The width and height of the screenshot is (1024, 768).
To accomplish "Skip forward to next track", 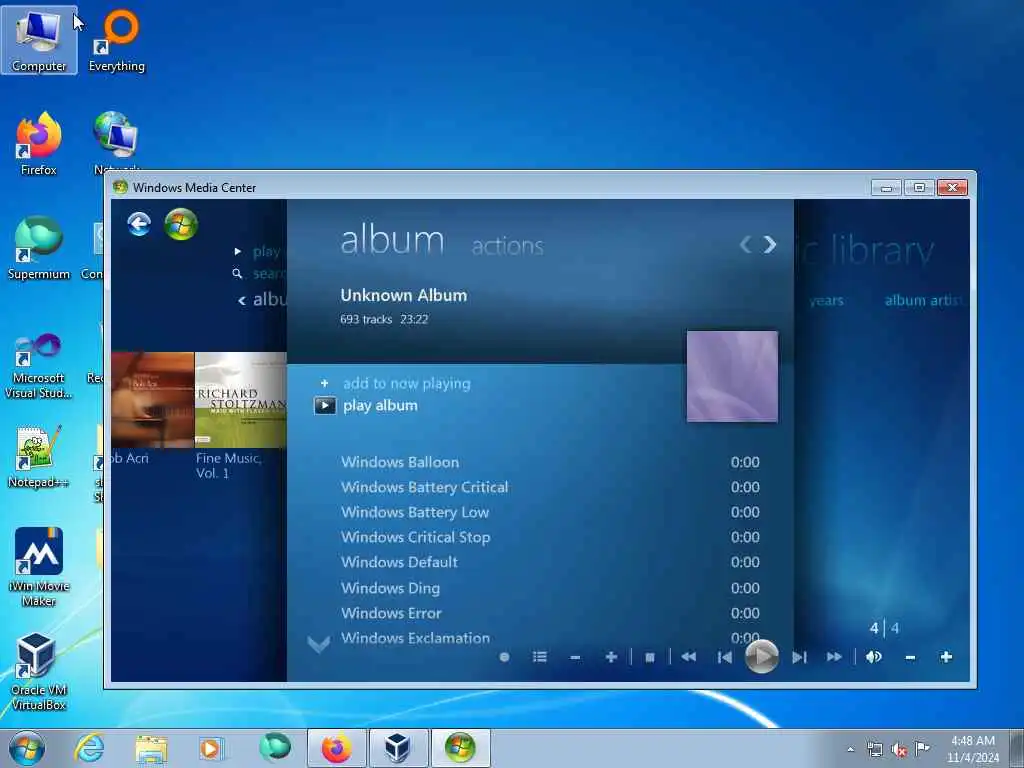I will pos(799,657).
